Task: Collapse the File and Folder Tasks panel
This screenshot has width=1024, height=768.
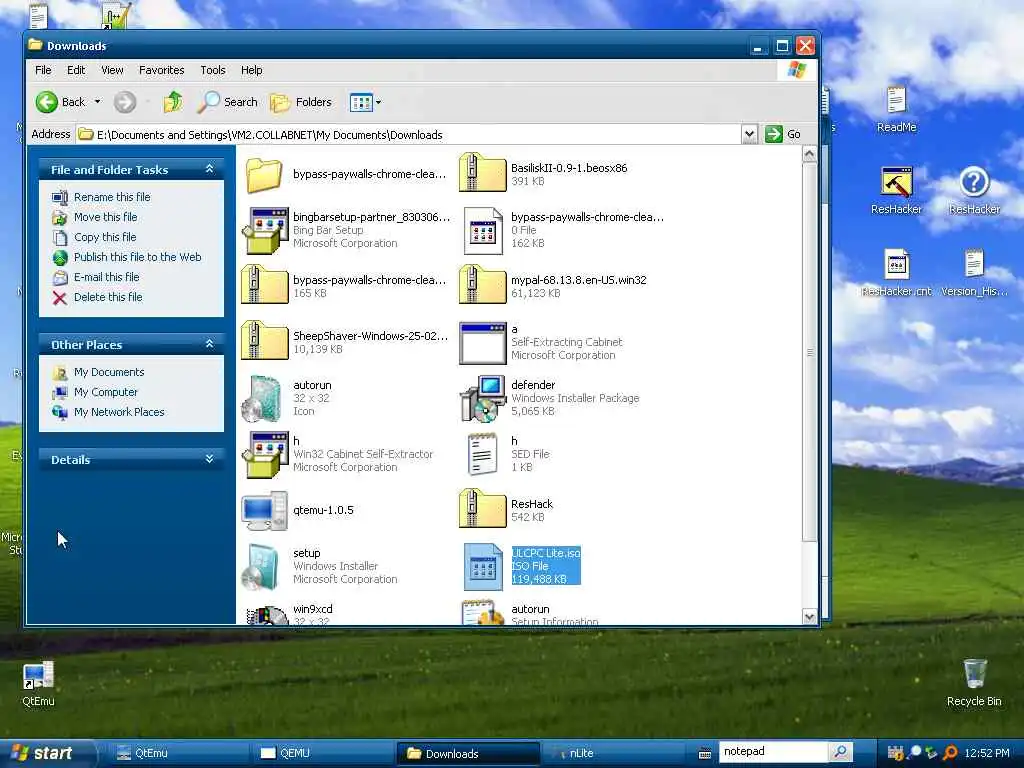Action: (210, 169)
